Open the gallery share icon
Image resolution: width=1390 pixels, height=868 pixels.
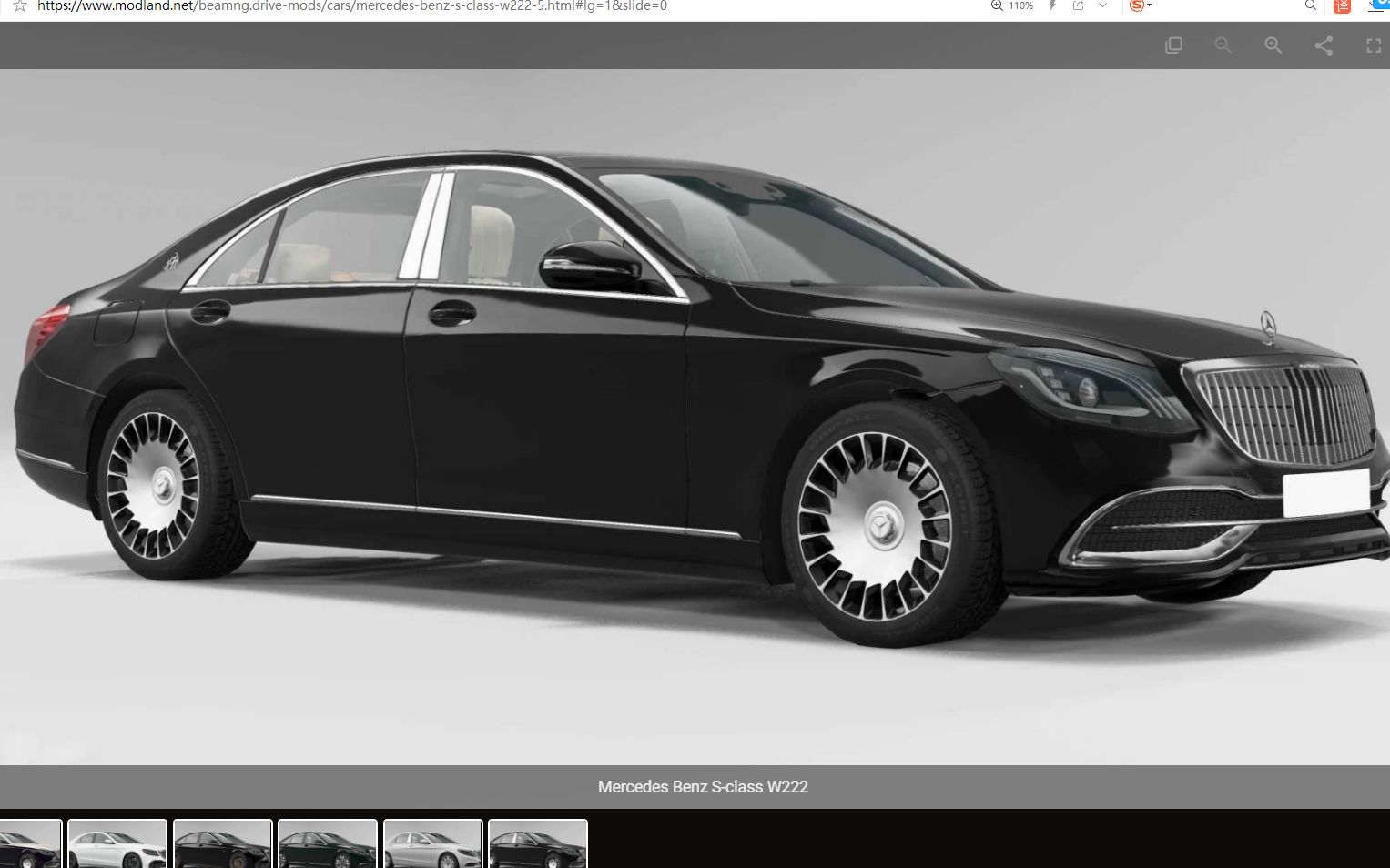[1324, 45]
